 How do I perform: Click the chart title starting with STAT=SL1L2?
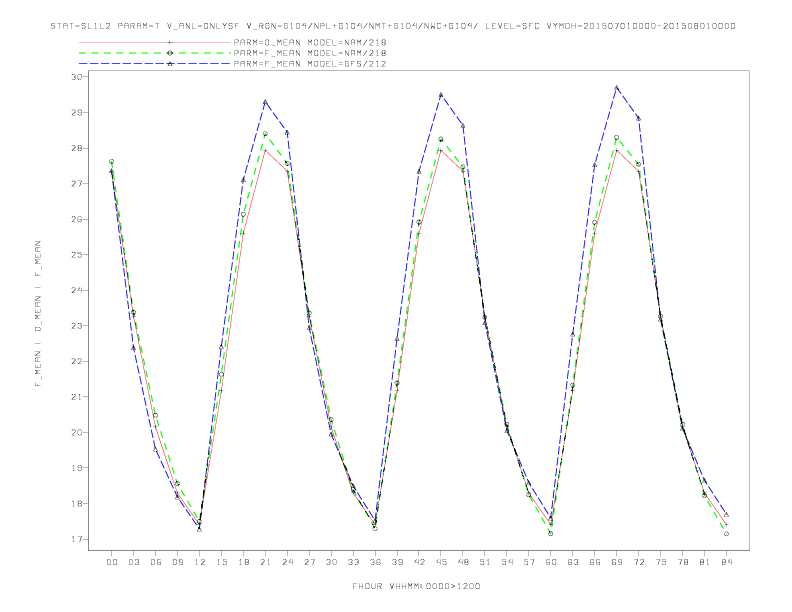coord(393,26)
